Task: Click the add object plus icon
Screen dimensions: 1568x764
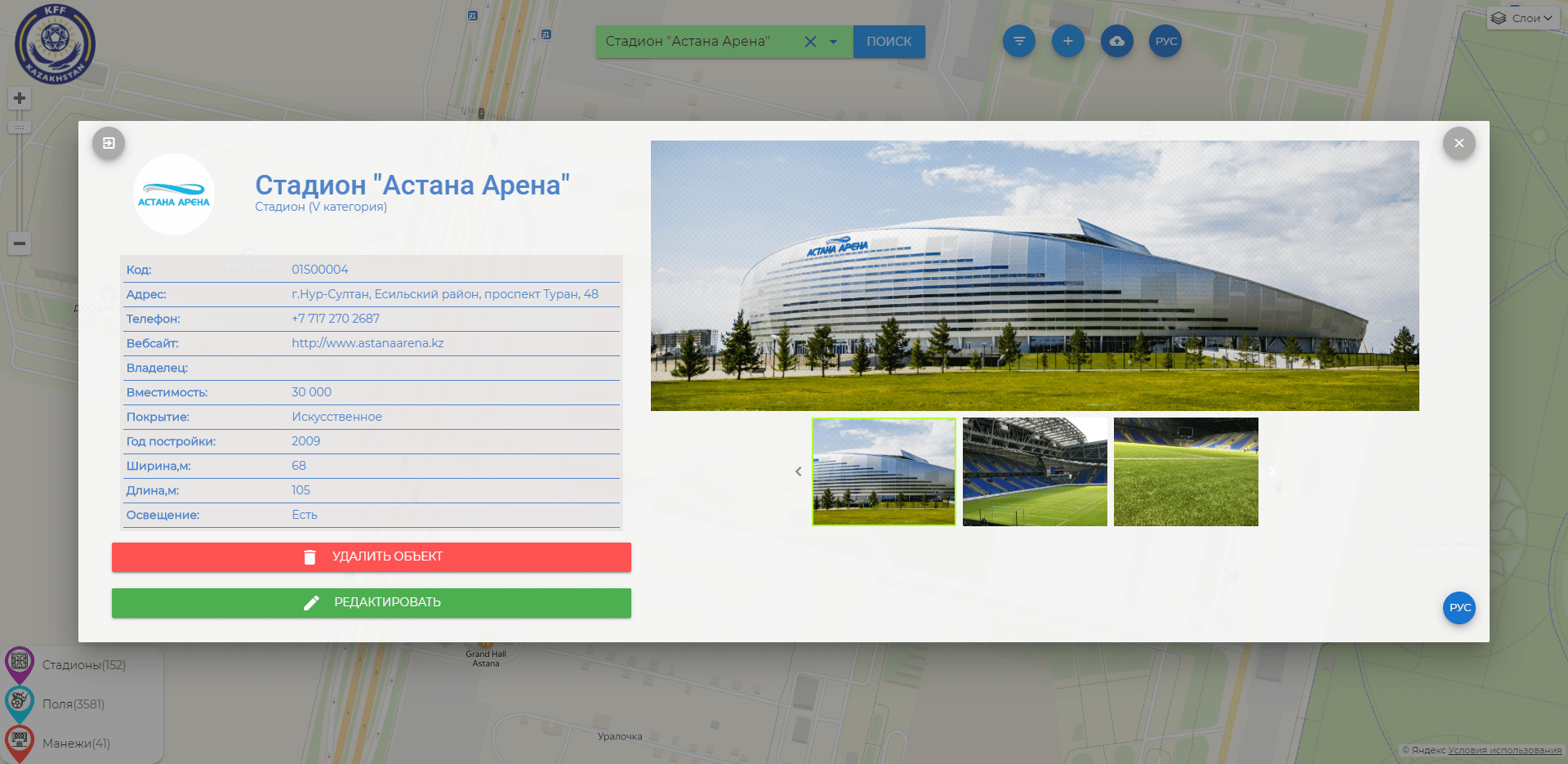Action: click(x=1067, y=41)
